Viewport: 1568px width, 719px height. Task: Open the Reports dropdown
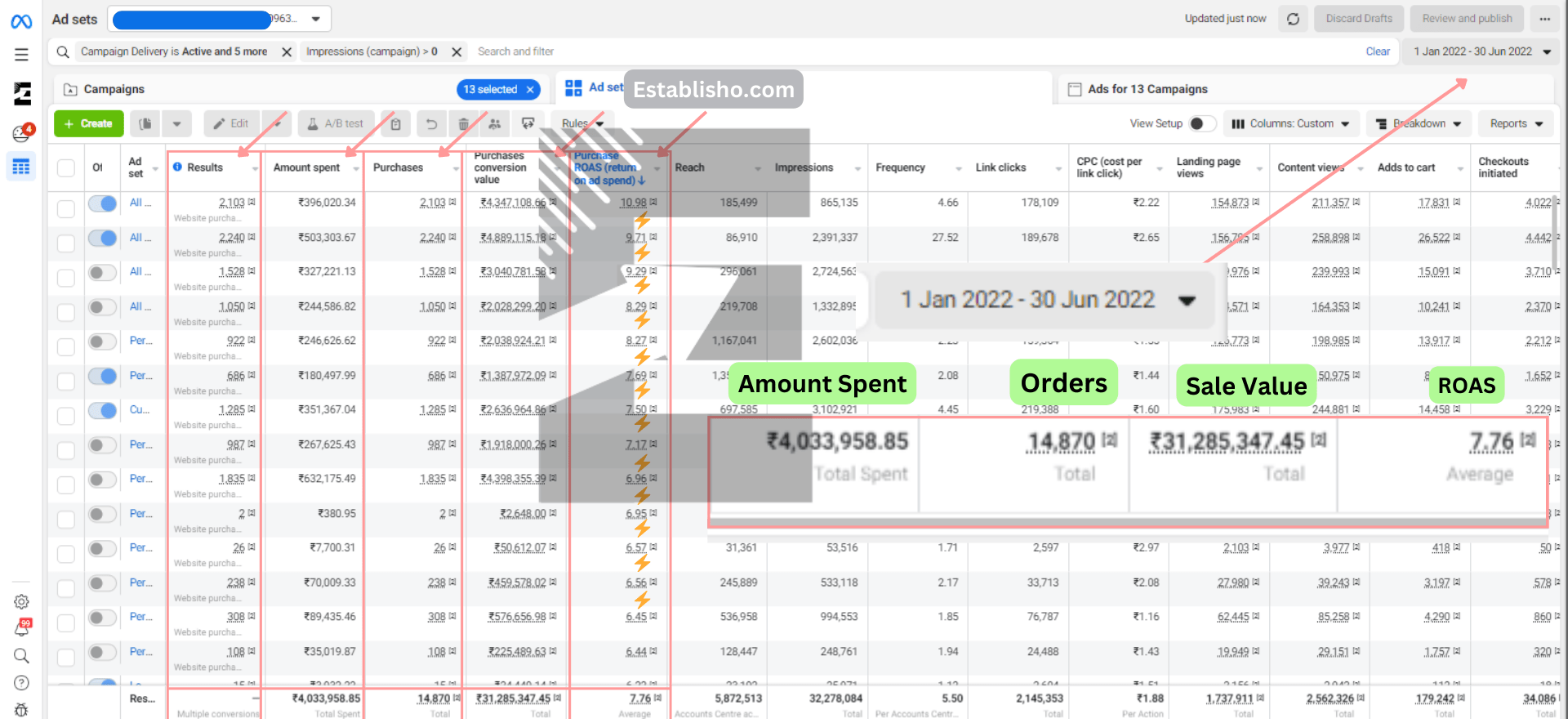point(1516,123)
